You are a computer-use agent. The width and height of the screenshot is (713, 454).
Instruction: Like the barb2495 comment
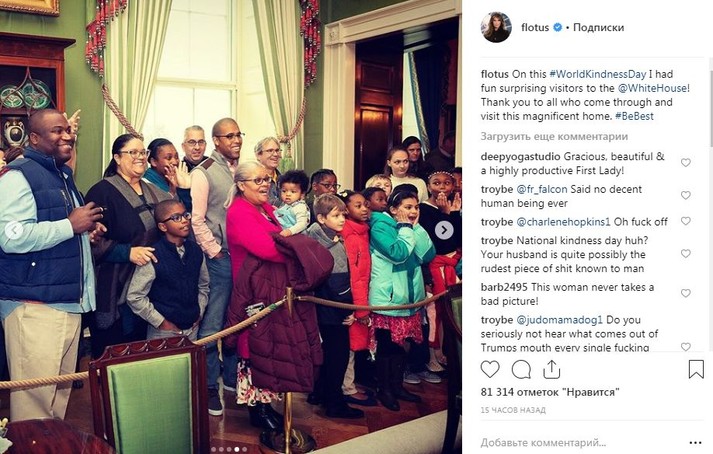tap(686, 293)
